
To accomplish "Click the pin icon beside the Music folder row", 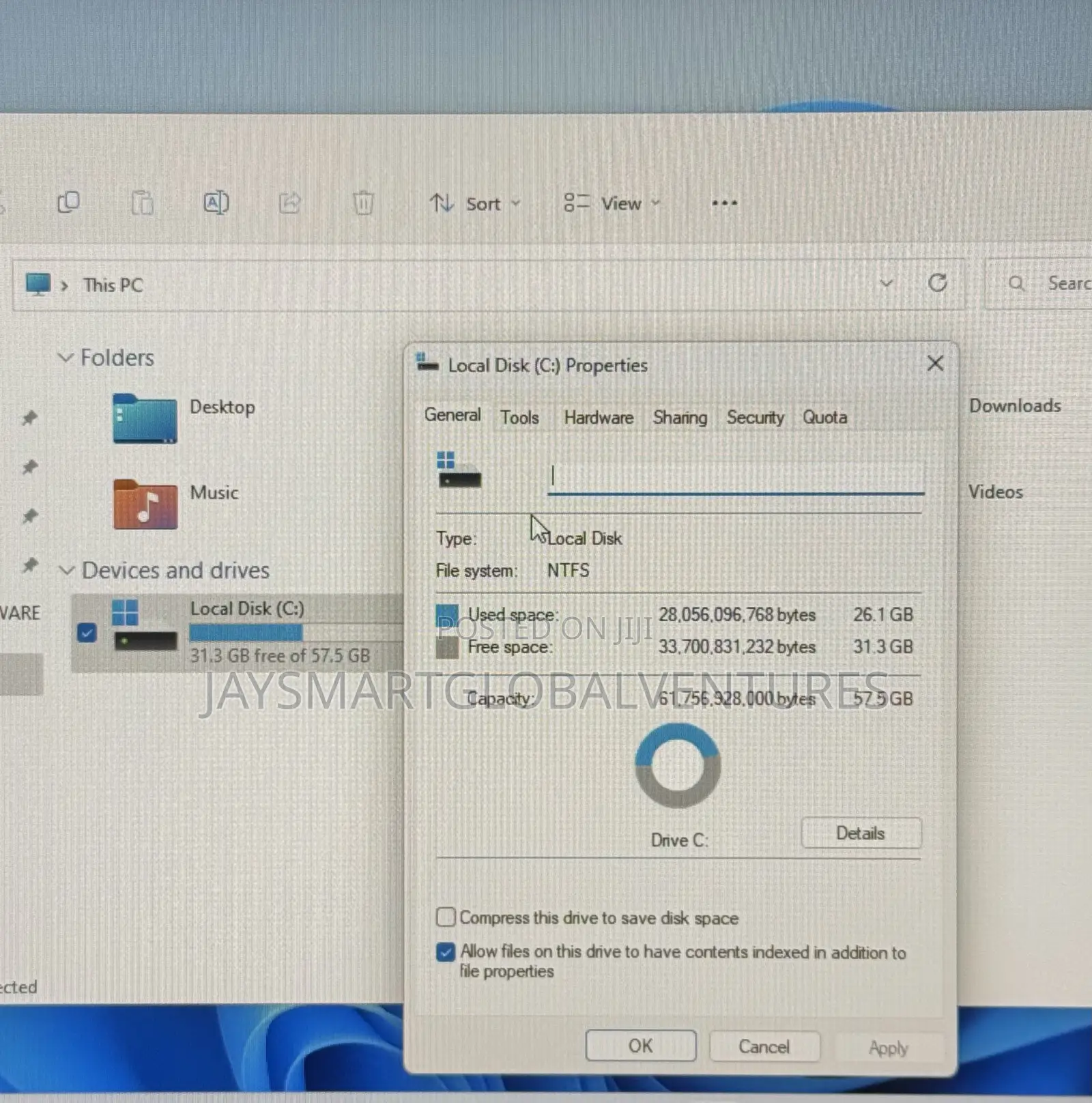I will click(x=29, y=516).
